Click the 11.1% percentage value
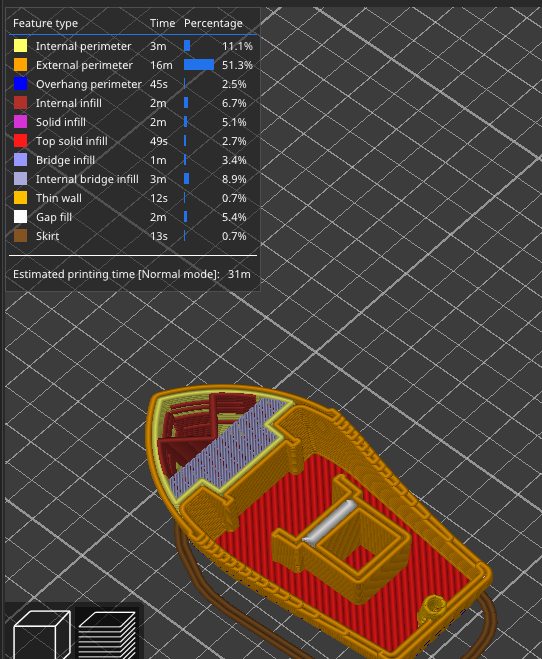This screenshot has height=659, width=542. tap(237, 46)
